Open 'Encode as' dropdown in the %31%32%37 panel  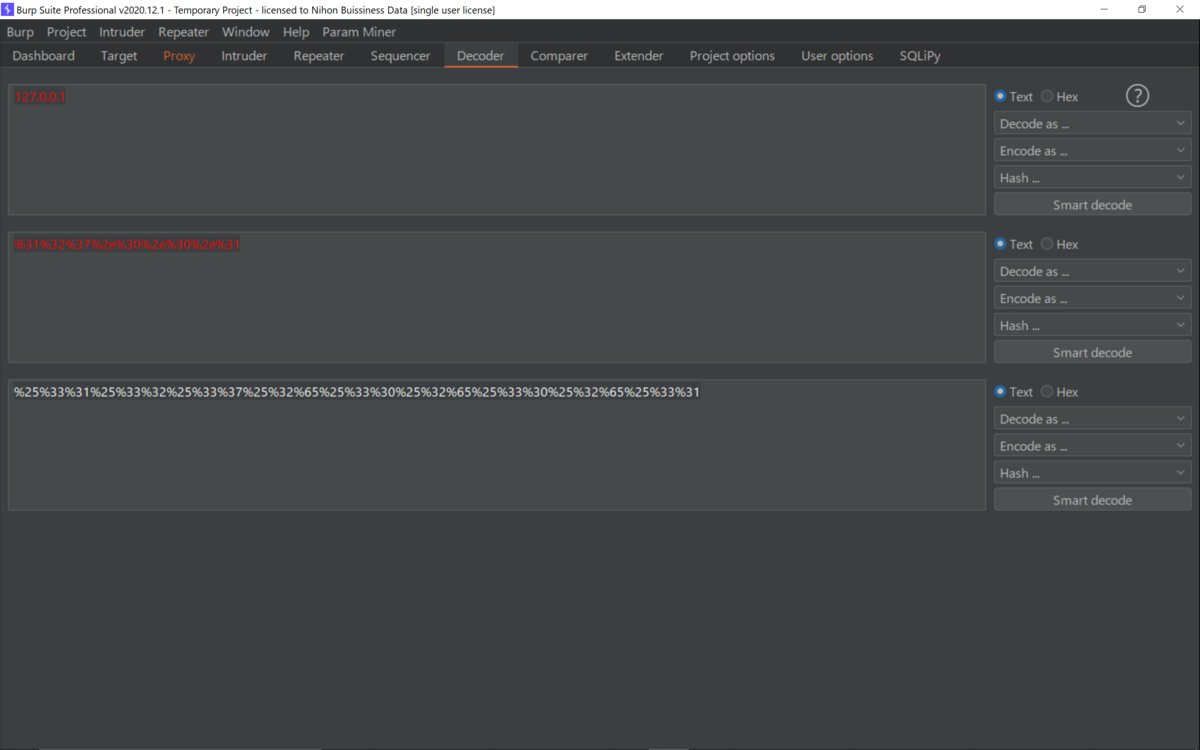[x=1092, y=298]
